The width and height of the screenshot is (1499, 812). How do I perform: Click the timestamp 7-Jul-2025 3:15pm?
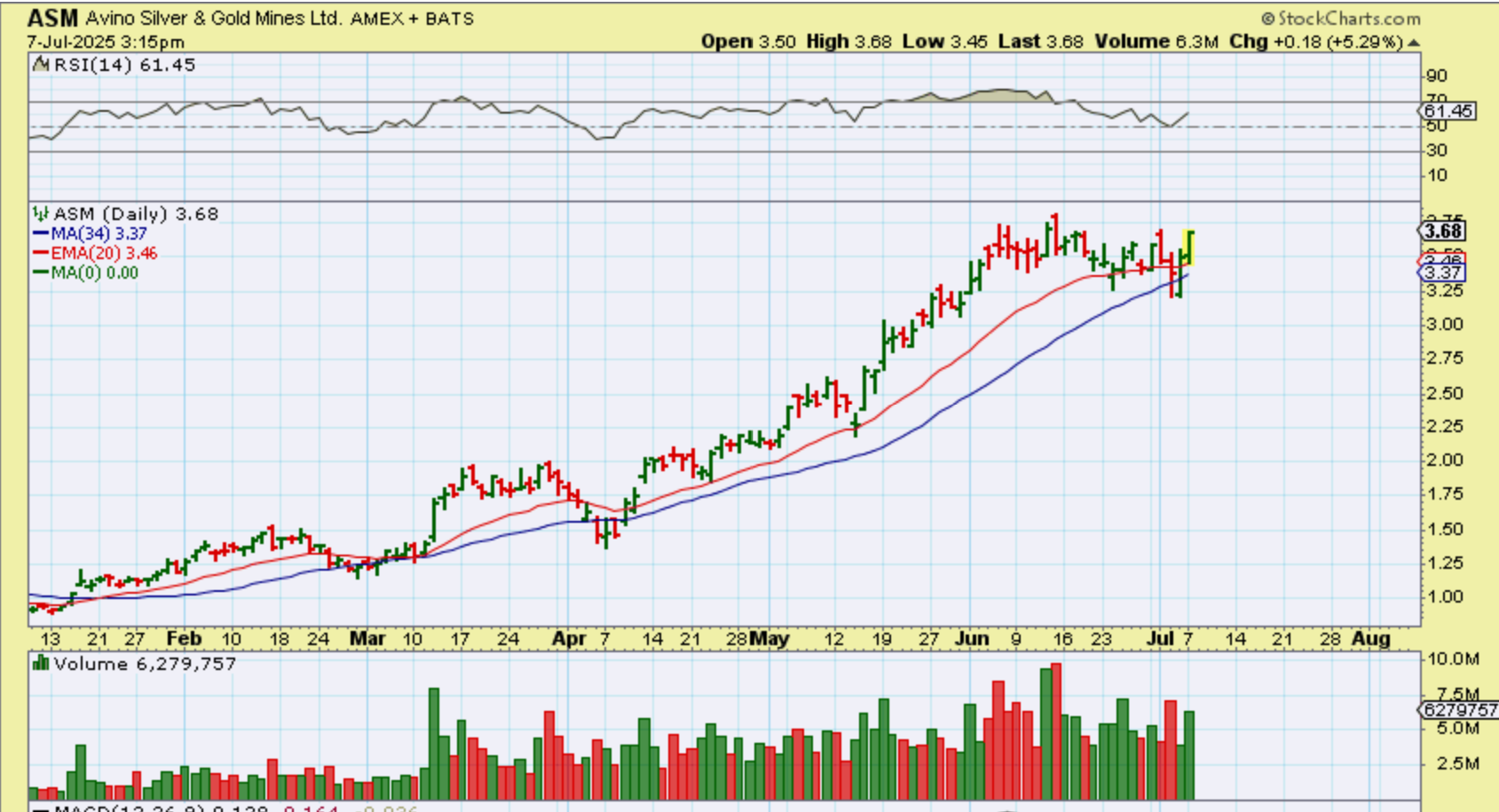105,42
